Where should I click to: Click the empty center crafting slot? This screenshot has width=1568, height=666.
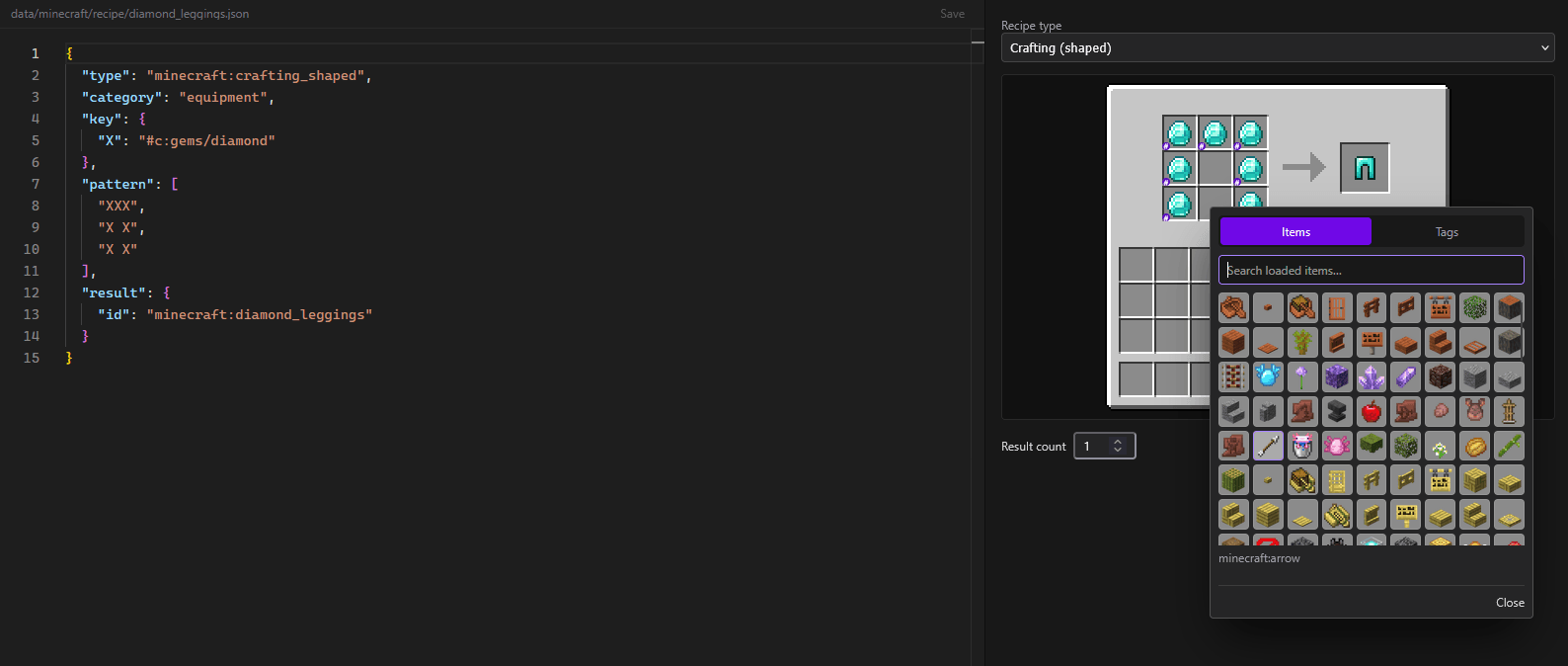[x=1215, y=168]
